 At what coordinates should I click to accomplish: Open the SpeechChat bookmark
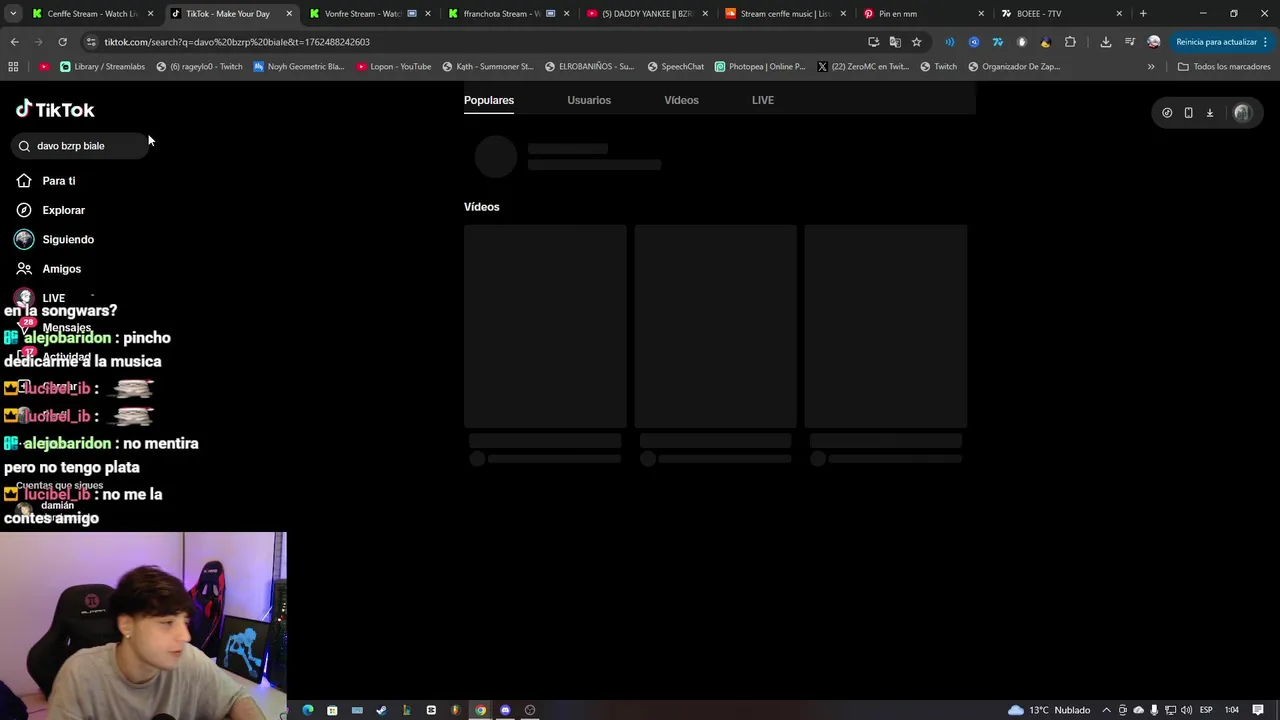[675, 67]
